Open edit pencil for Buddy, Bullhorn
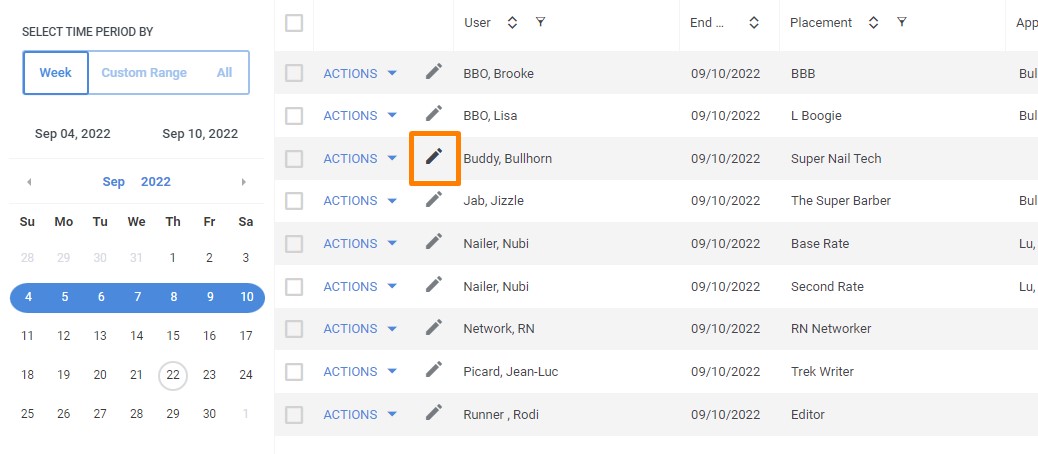Screen dimensions: 1038x454 tap(434, 157)
